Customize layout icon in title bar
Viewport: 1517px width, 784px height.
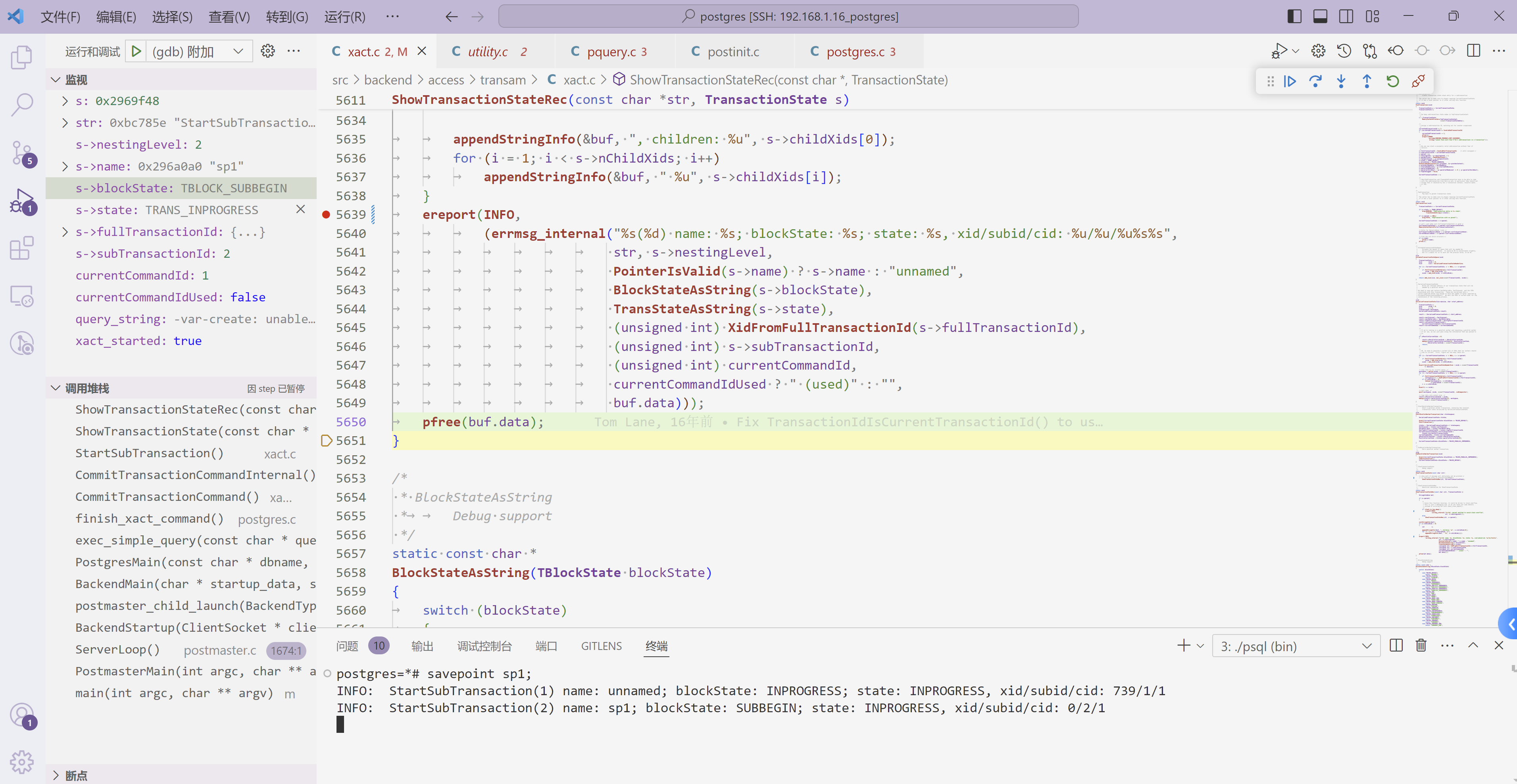[1372, 17]
